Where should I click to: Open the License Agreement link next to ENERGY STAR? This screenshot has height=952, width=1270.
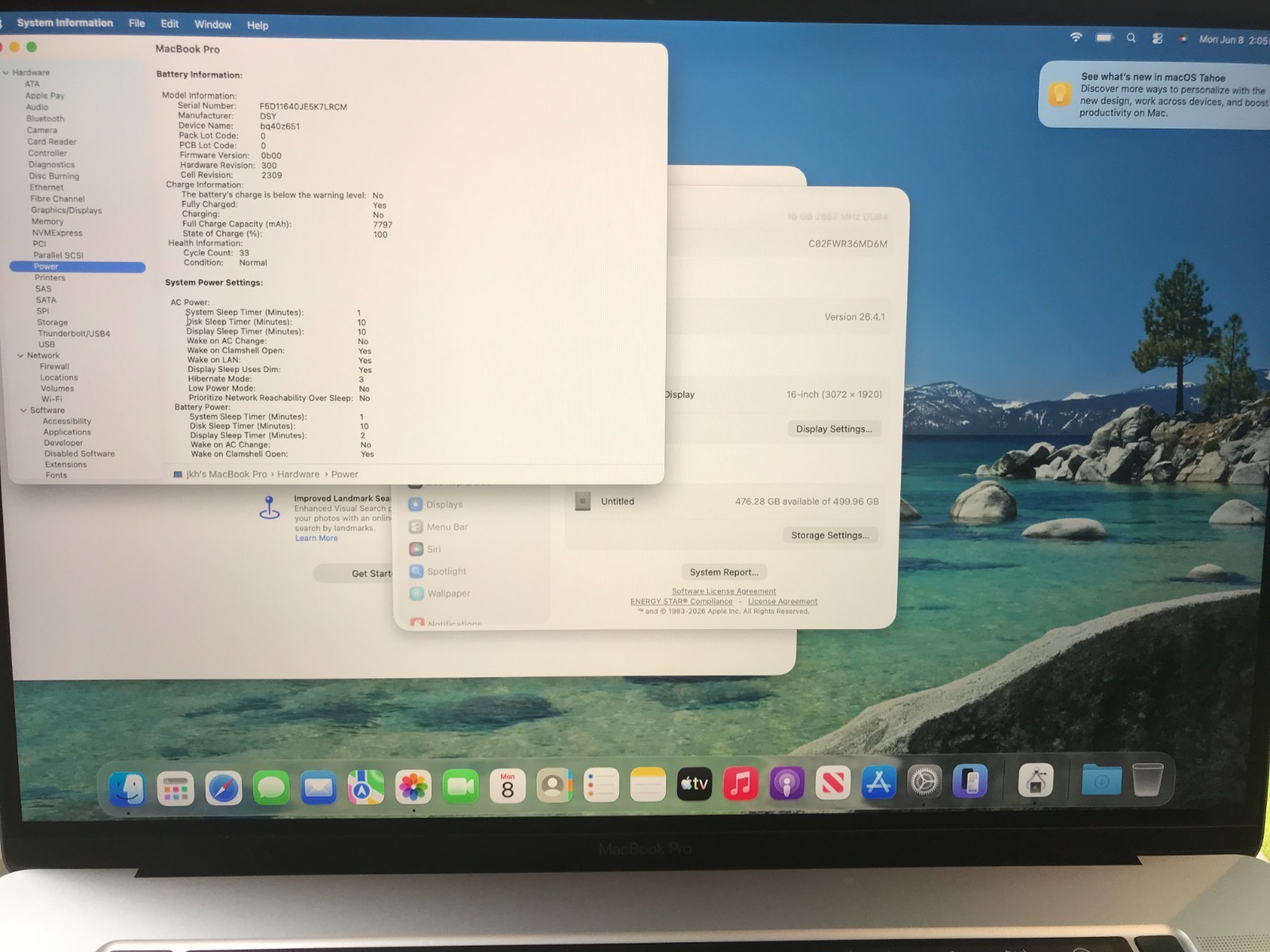coord(783,601)
